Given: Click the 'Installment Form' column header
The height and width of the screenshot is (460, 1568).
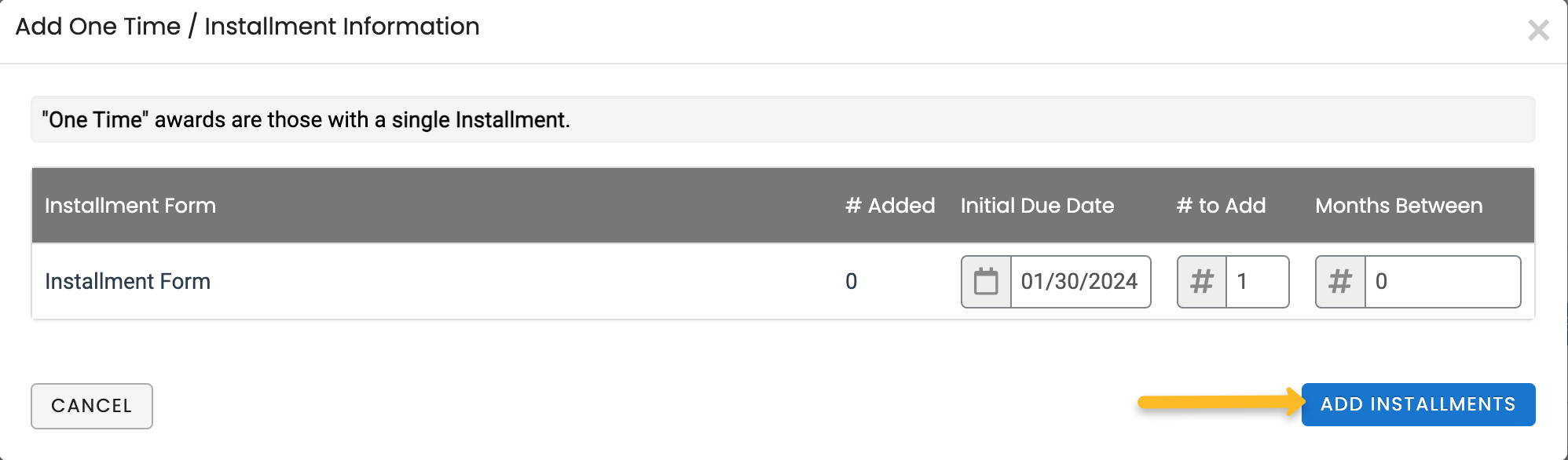Looking at the screenshot, I should [130, 205].
